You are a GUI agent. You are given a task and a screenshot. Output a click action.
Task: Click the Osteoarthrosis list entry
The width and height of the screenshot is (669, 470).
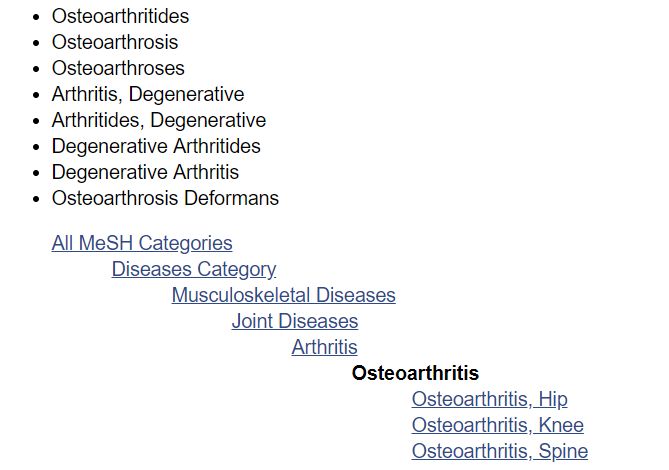point(115,42)
